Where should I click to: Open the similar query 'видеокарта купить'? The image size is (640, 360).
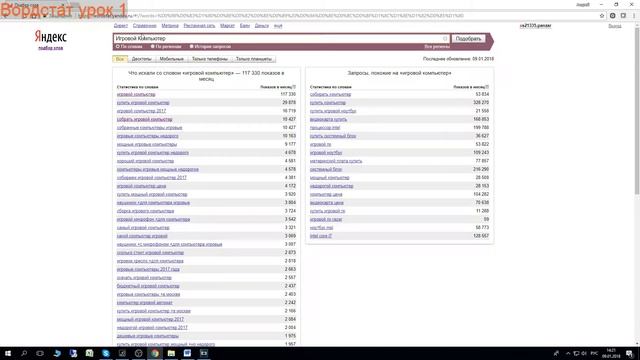click(329, 120)
